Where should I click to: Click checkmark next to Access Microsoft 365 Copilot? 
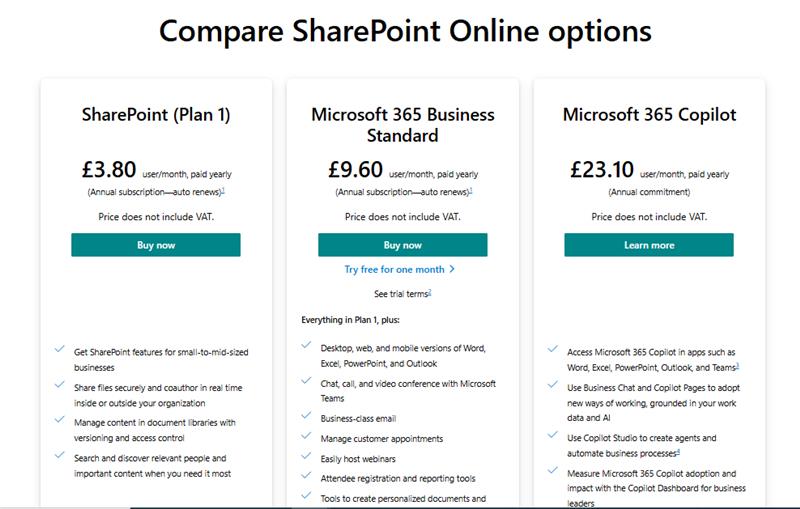(553, 349)
